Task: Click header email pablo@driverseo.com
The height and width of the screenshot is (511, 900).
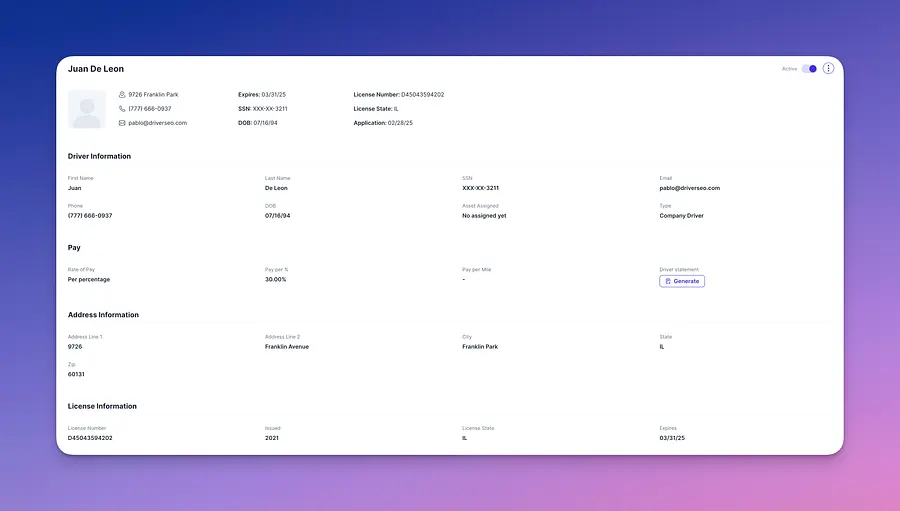Action: [x=157, y=123]
